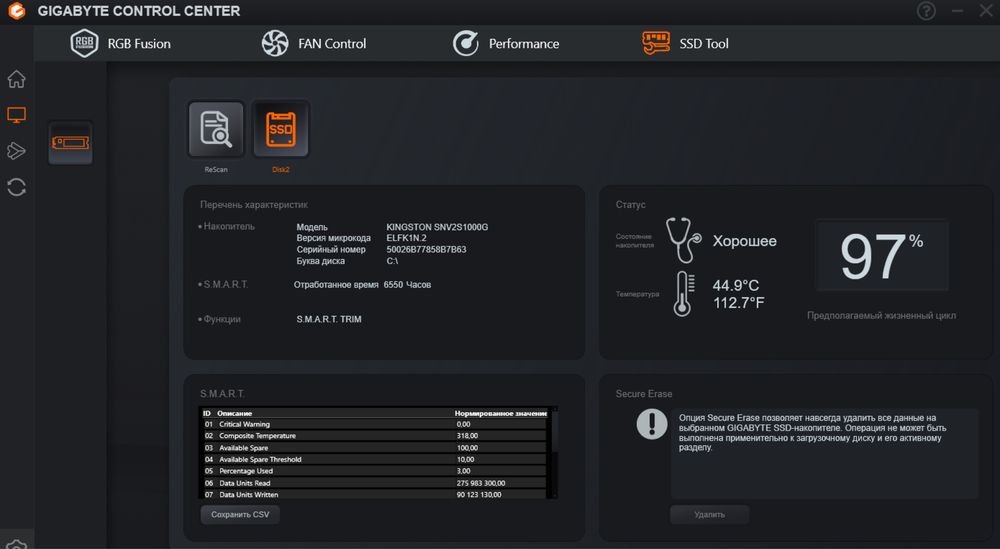1000x549 pixels.
Task: Click the 97% life cycle indicator
Action: 882,256
